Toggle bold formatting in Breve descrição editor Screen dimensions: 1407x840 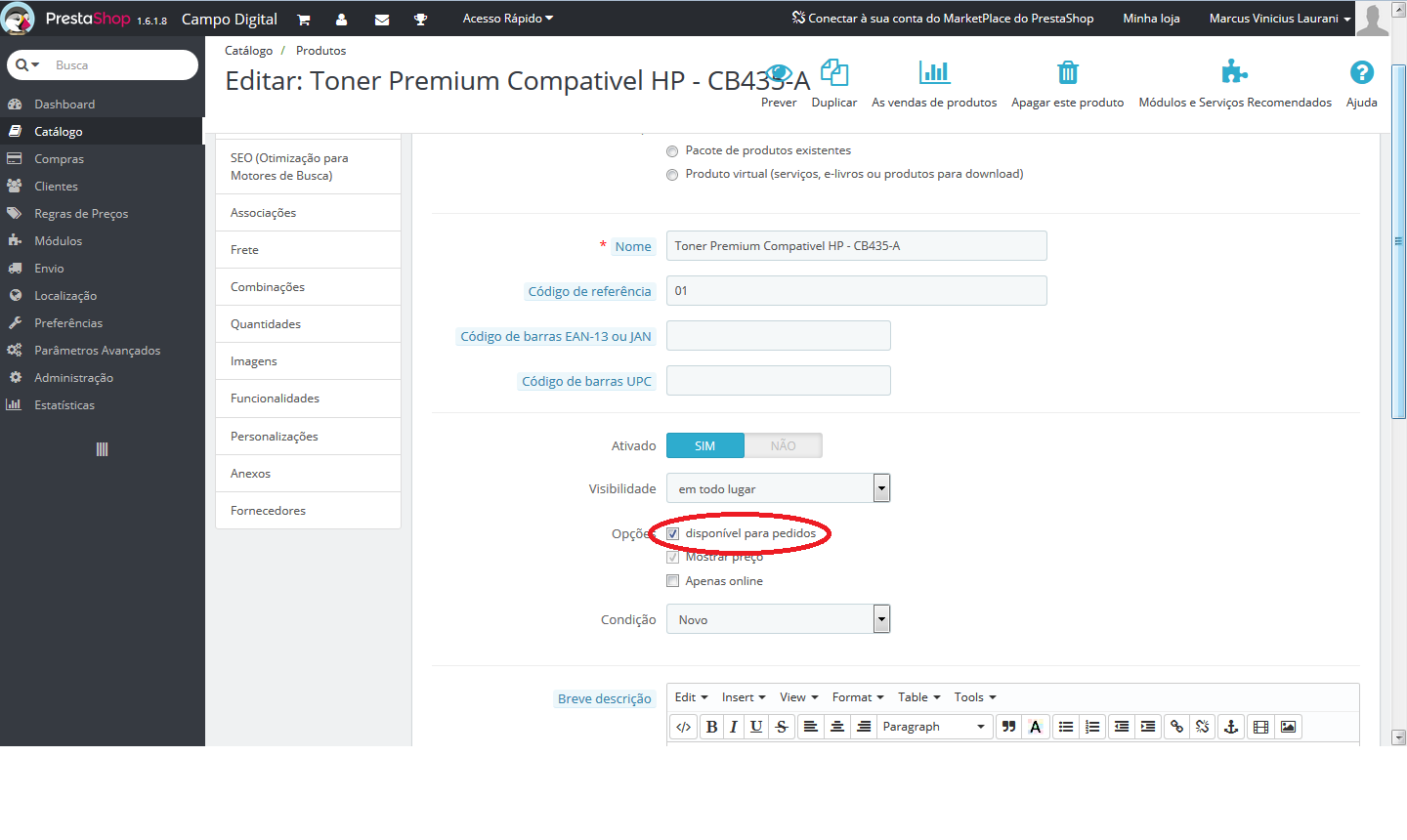pos(711,727)
